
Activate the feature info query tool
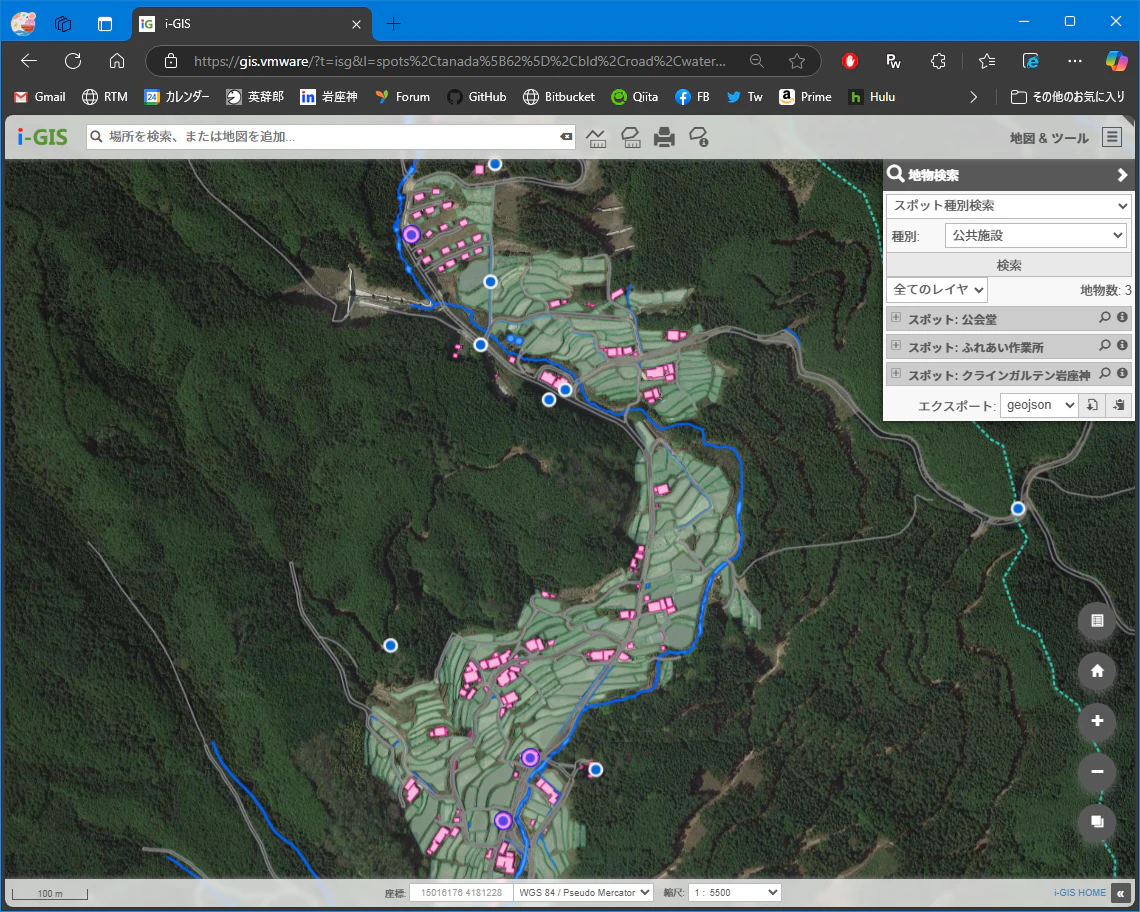tap(699, 137)
